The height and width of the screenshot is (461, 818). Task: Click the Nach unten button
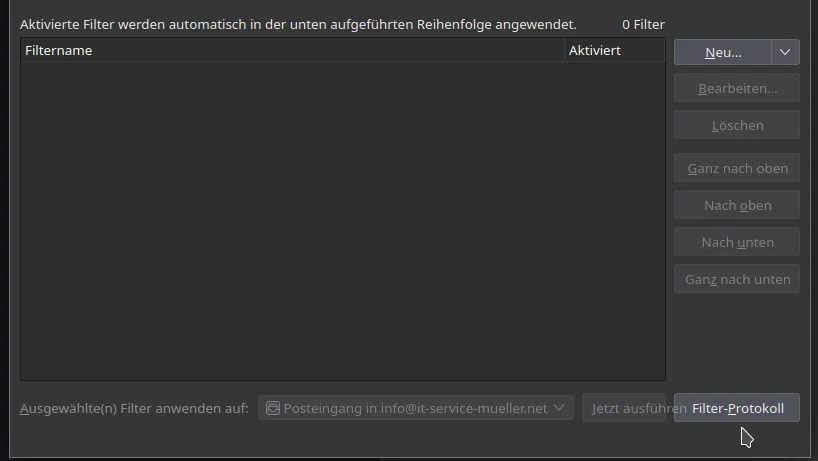[737, 242]
